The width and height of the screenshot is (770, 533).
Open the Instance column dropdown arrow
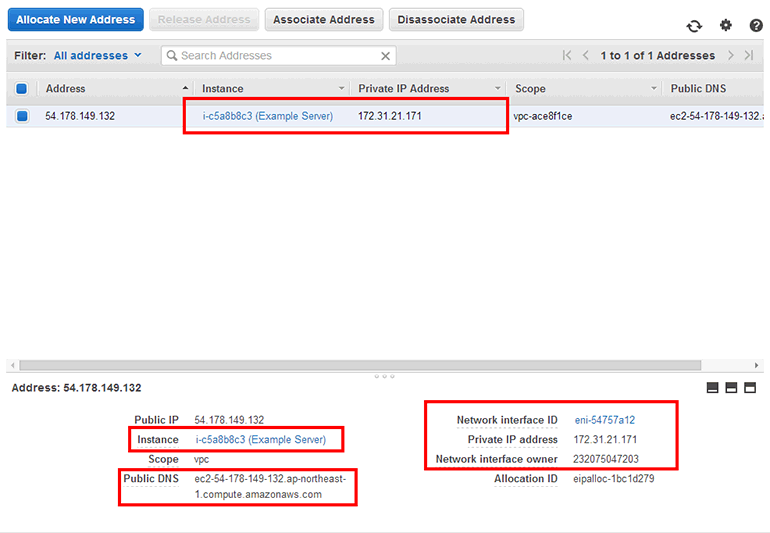pos(342,89)
